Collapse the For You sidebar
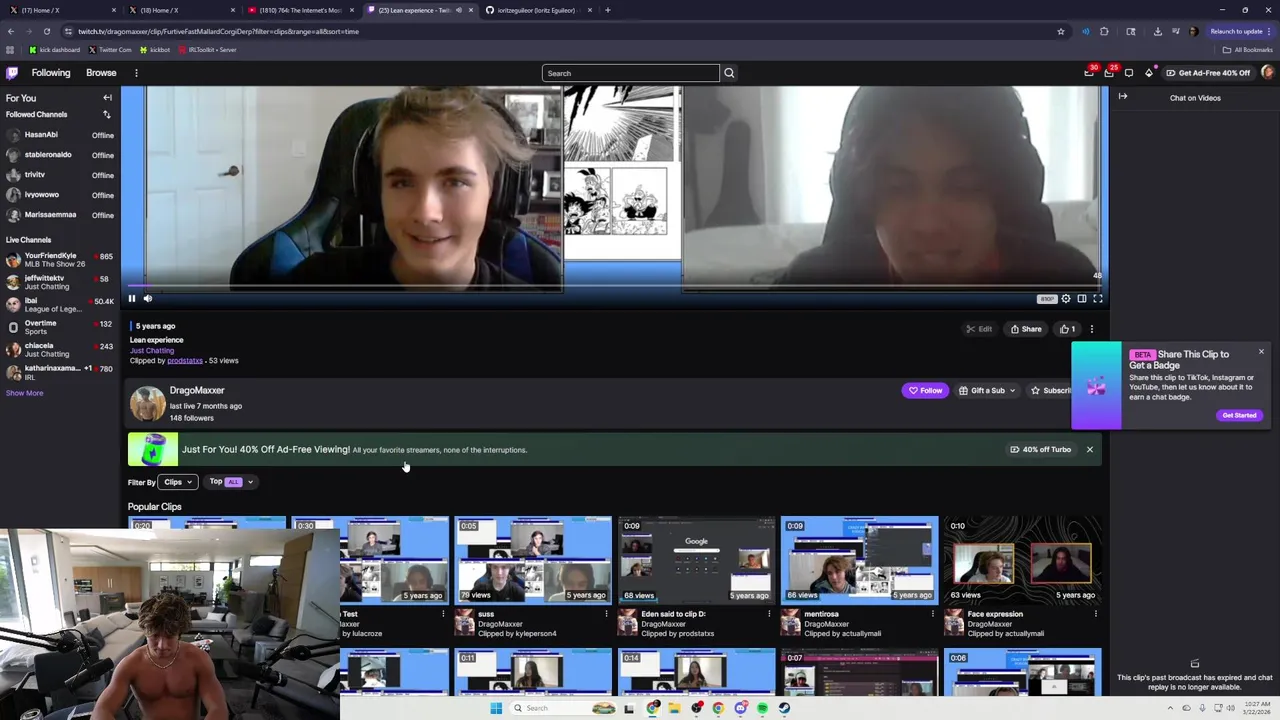This screenshot has width=1280, height=720. (x=107, y=98)
